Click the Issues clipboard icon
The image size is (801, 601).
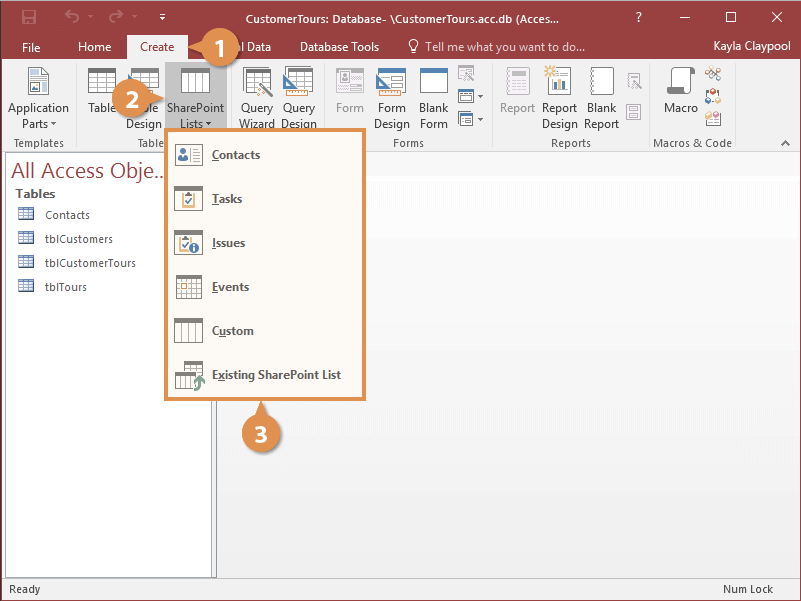tap(189, 243)
